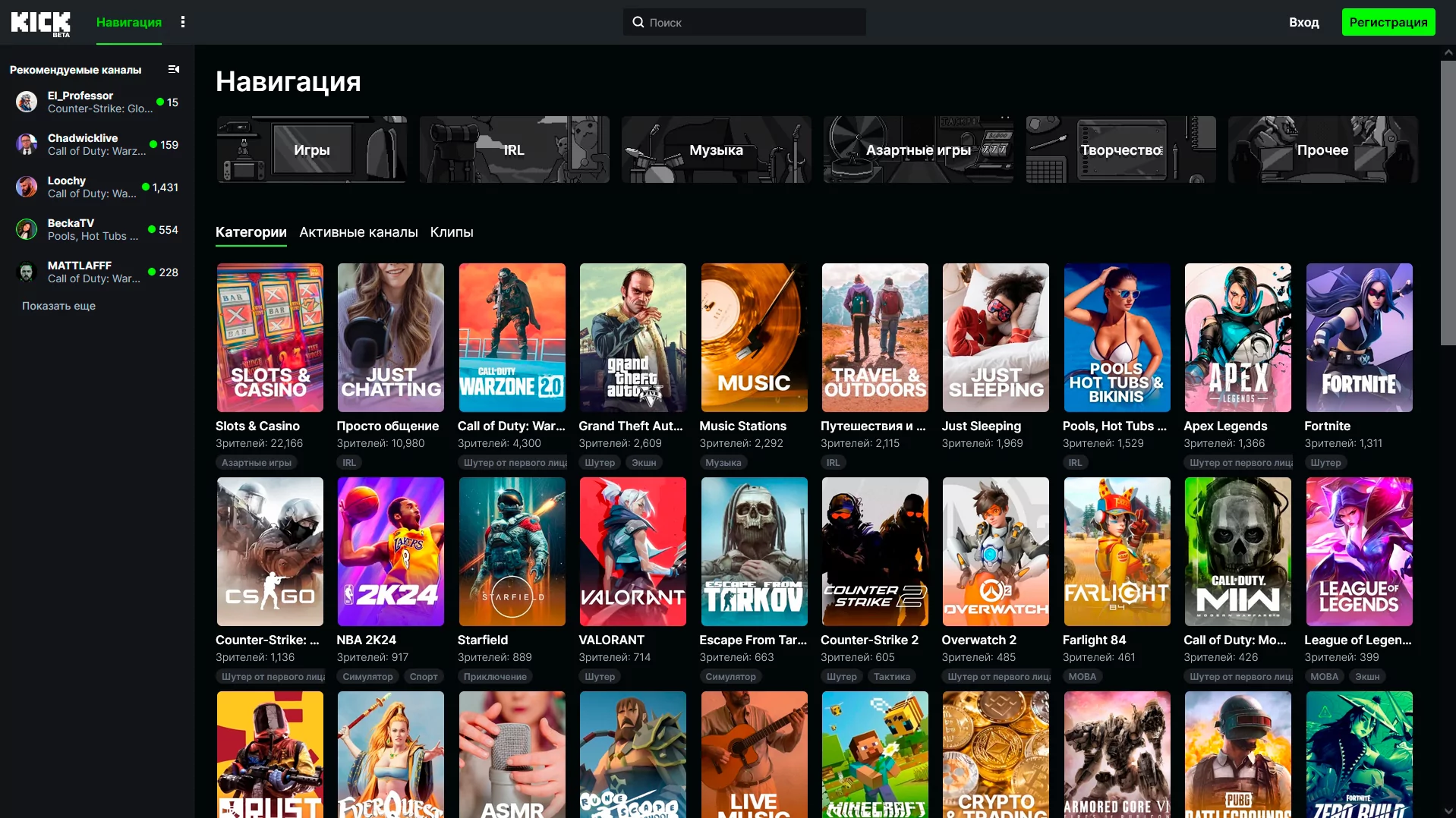Image resolution: width=1456 pixels, height=818 pixels.
Task: Click the MOBA tag under Farlight 84
Action: pos(1083,676)
